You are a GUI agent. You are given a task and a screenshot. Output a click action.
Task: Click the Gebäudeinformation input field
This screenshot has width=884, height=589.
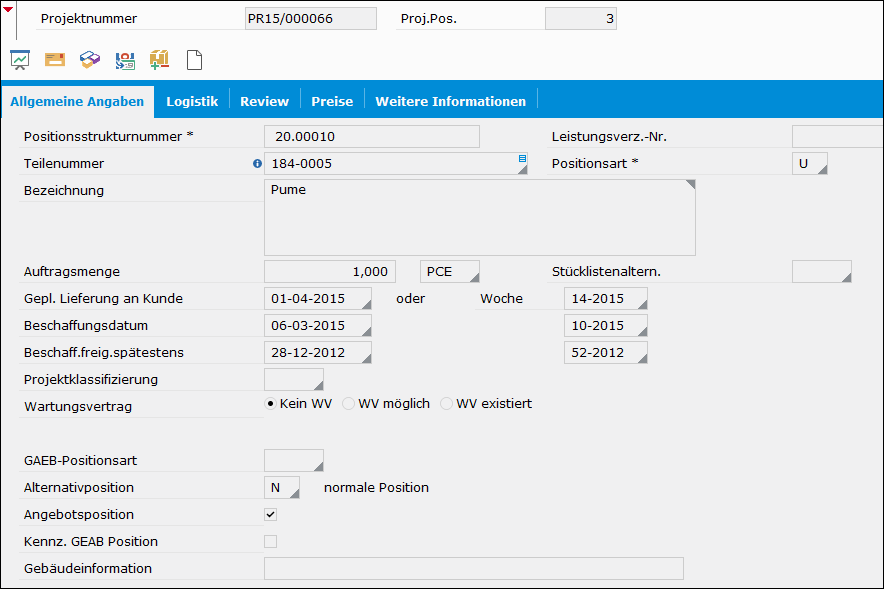(474, 569)
